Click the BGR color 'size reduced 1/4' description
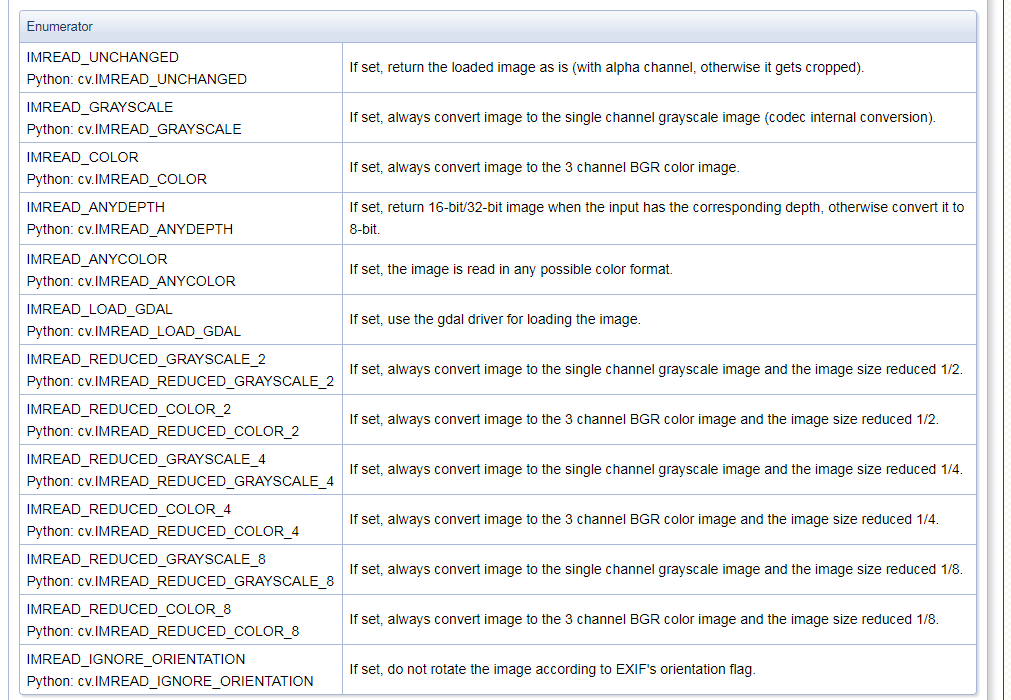The width and height of the screenshot is (1011, 700). (644, 520)
